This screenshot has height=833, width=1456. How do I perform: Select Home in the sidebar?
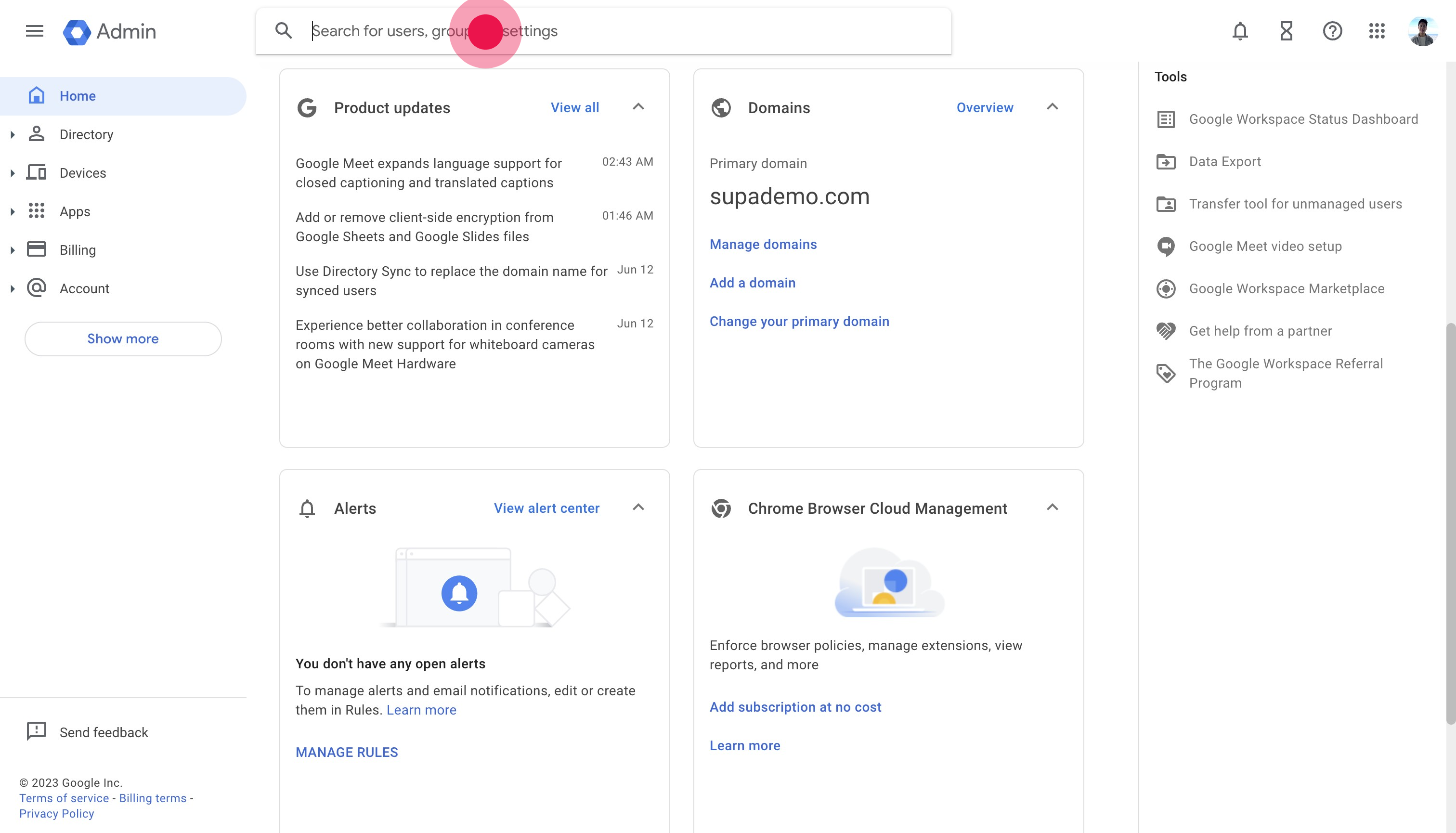123,96
